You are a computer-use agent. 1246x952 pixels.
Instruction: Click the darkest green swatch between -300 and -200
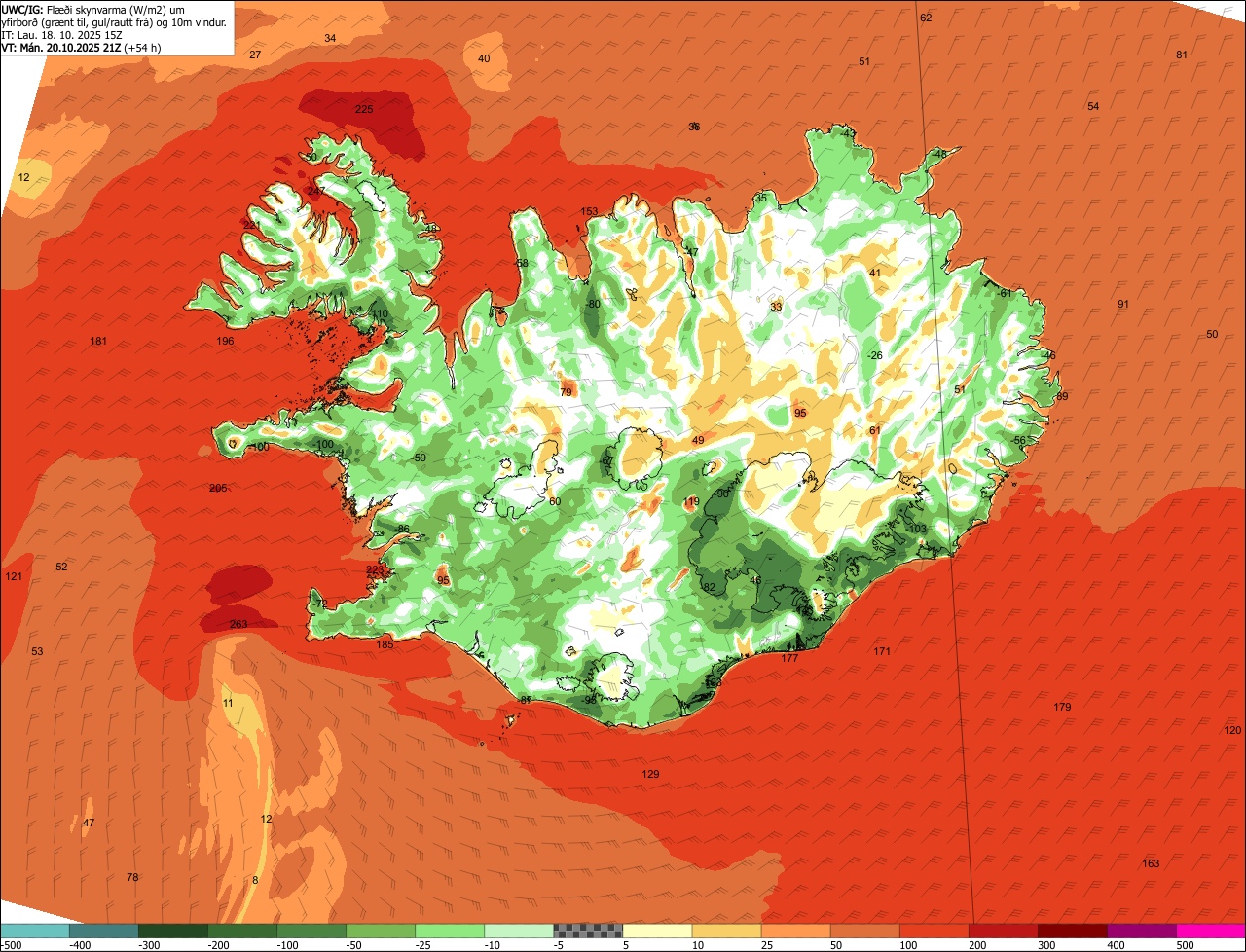click(173, 931)
